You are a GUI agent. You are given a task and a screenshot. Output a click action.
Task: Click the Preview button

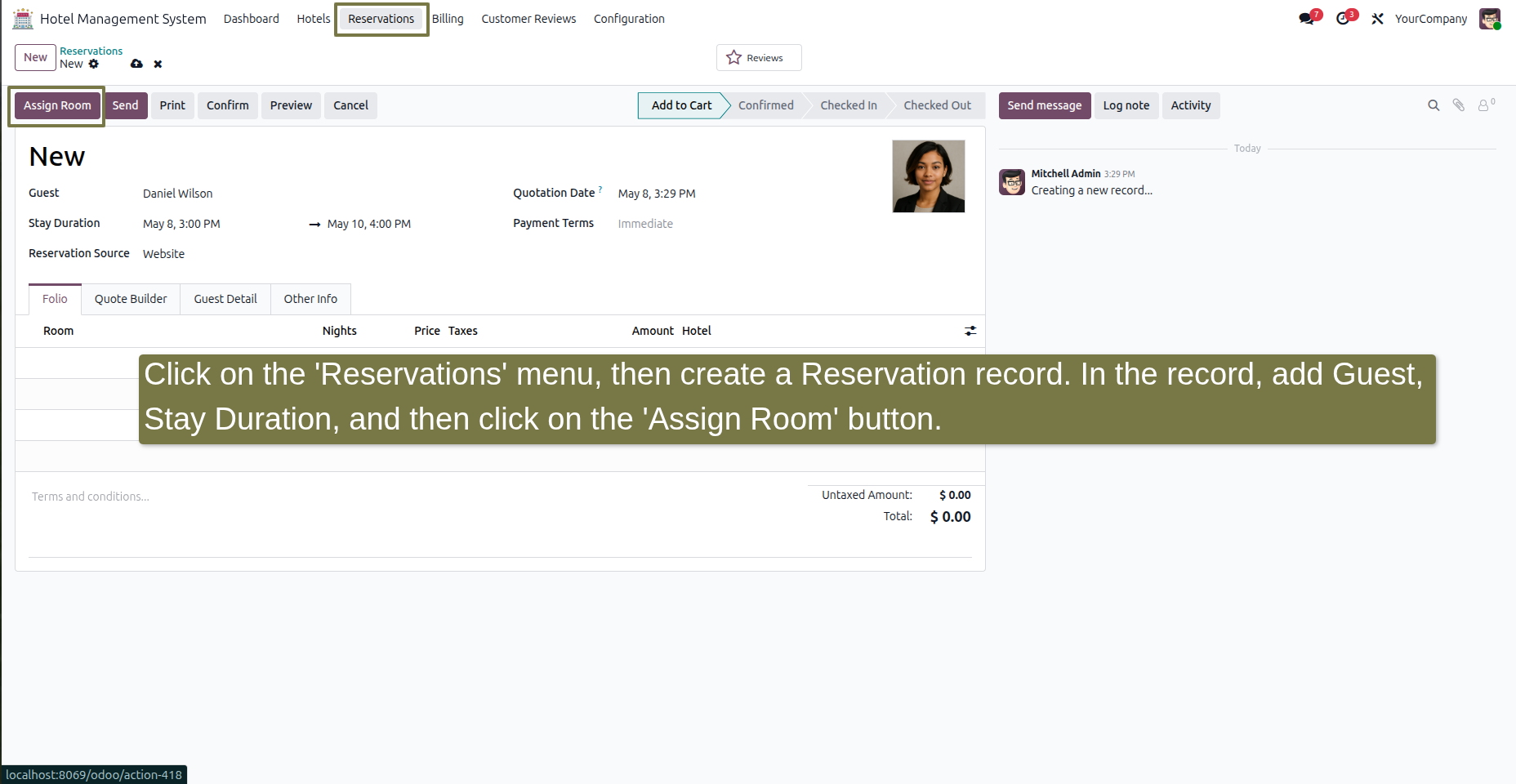(291, 105)
